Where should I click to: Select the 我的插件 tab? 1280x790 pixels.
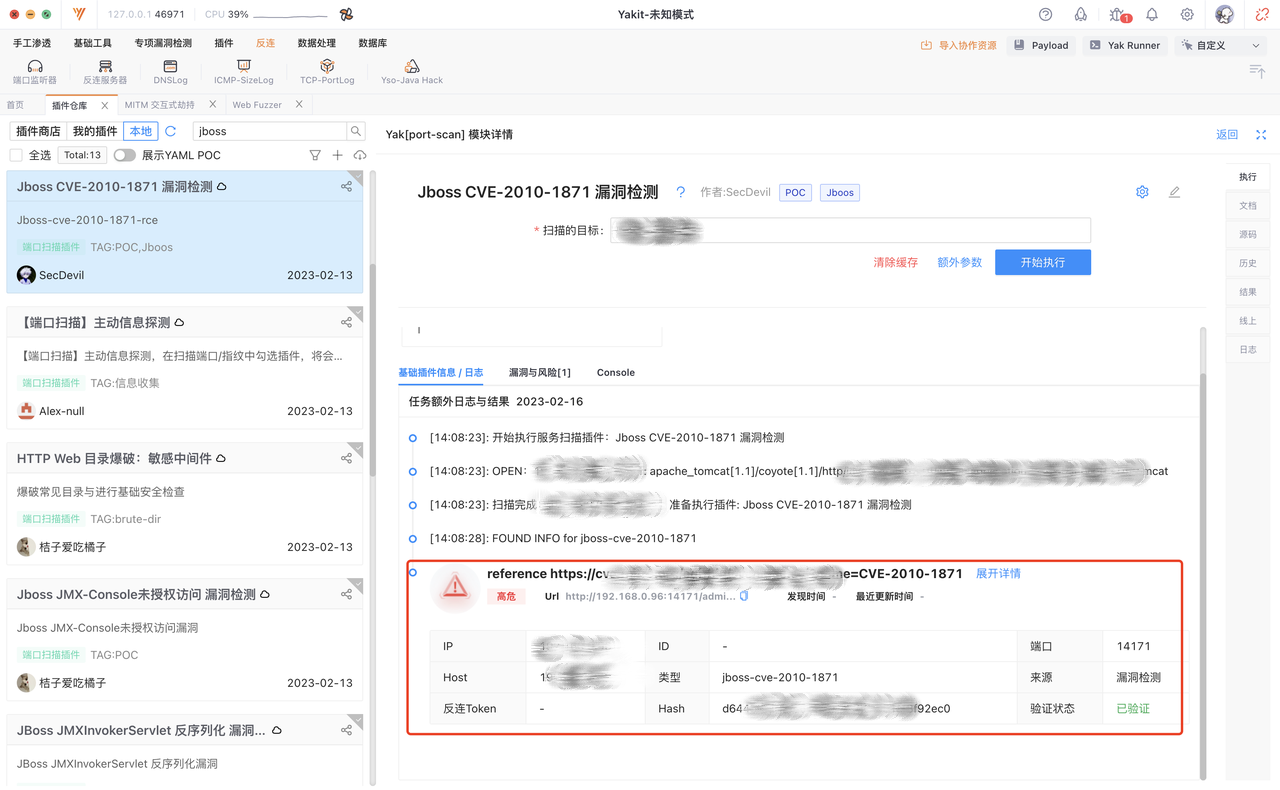click(95, 131)
